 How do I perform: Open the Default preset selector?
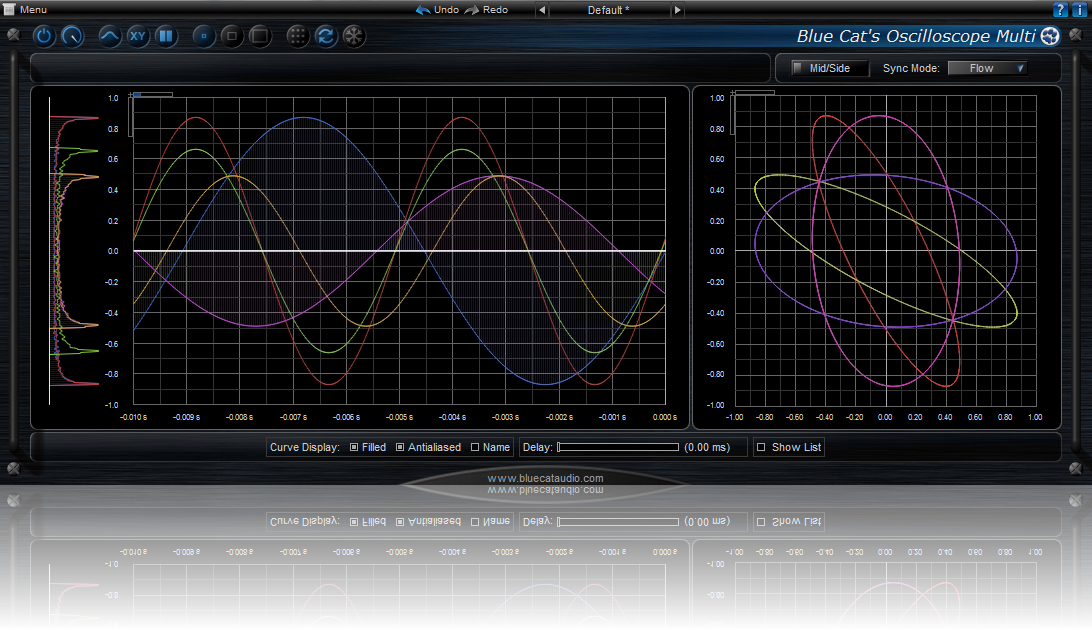[x=608, y=10]
